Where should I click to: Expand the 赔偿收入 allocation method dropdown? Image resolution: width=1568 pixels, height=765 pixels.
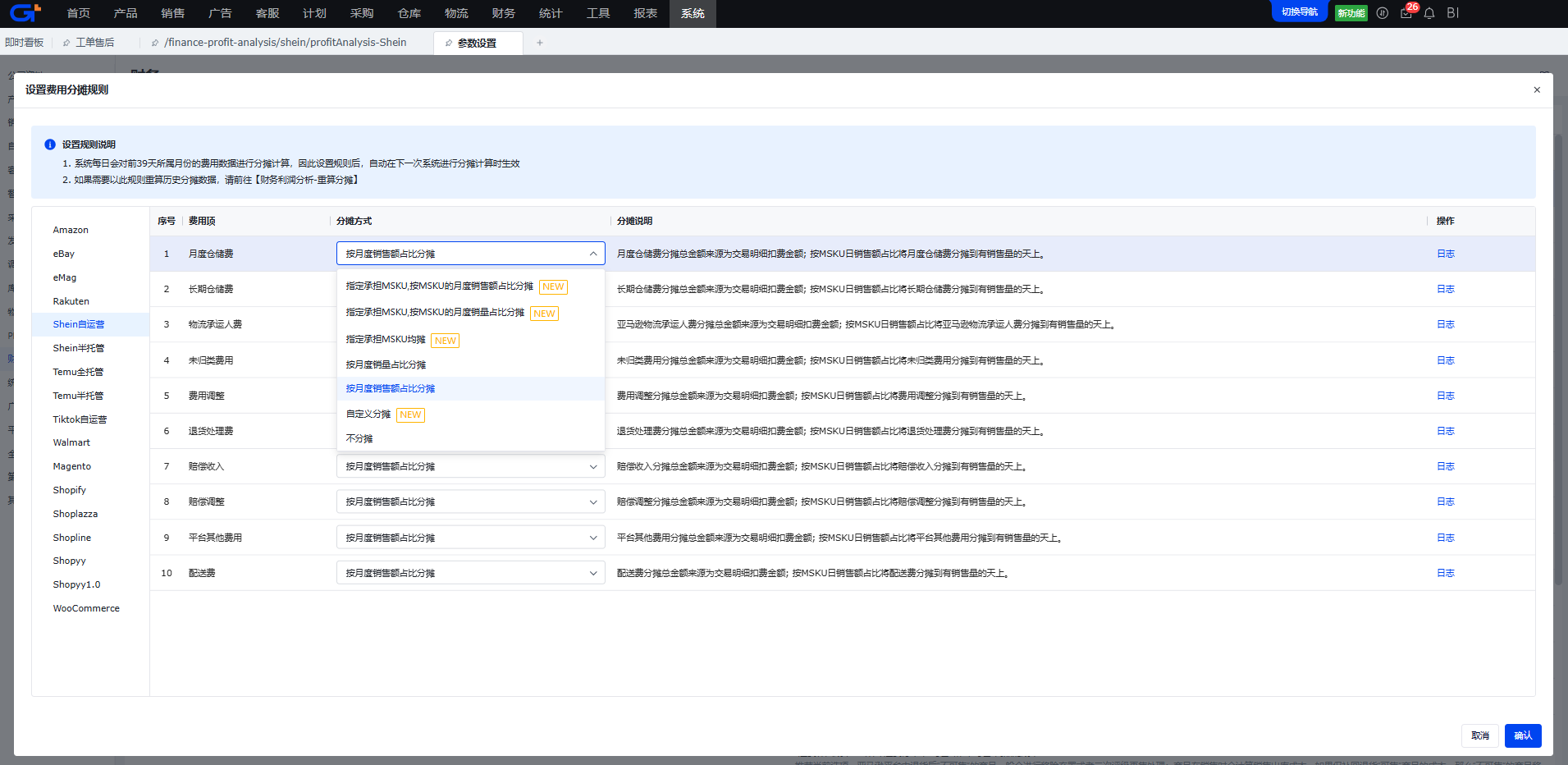[592, 466]
